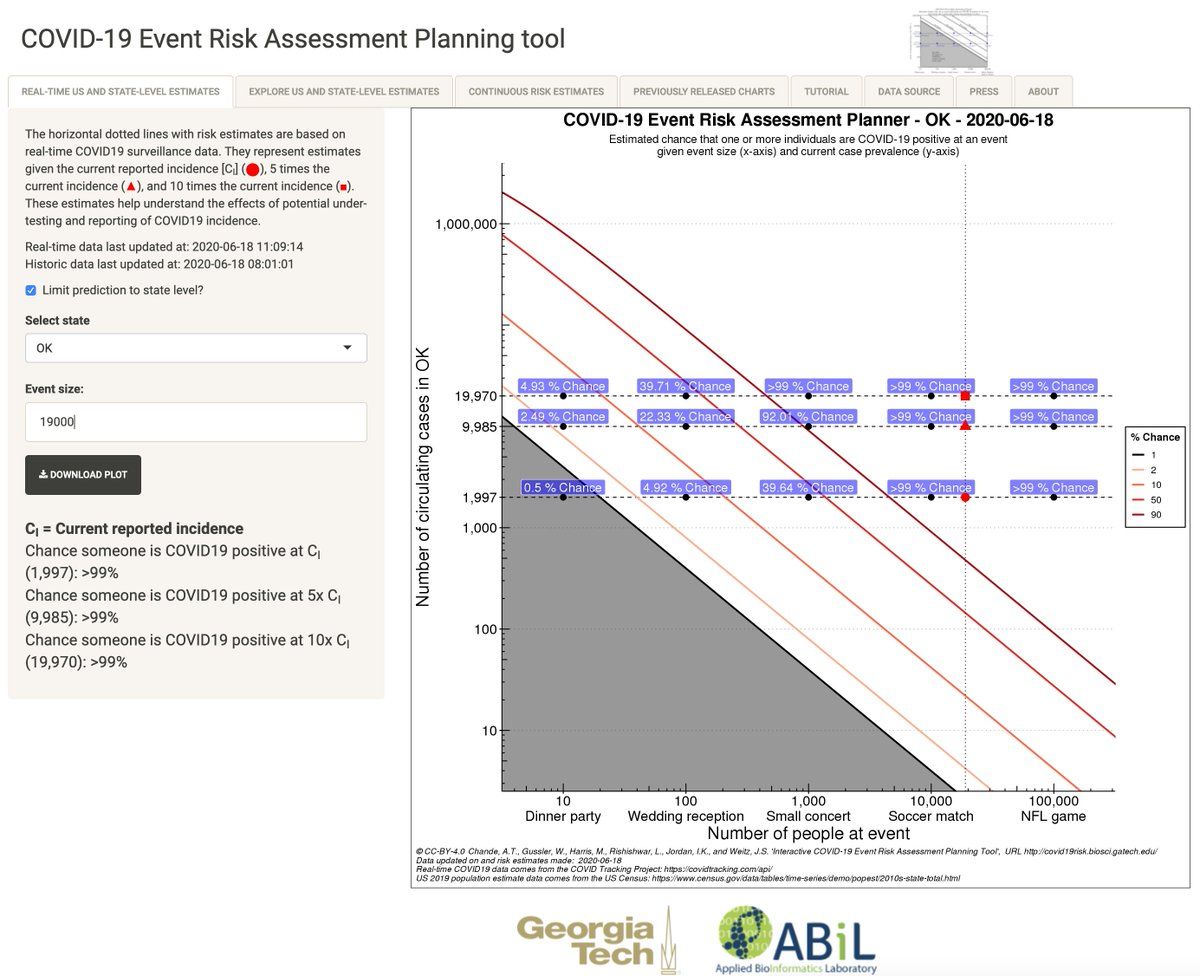Go to Previously Released Charts tab
The width and height of the screenshot is (1200, 976).
click(704, 91)
